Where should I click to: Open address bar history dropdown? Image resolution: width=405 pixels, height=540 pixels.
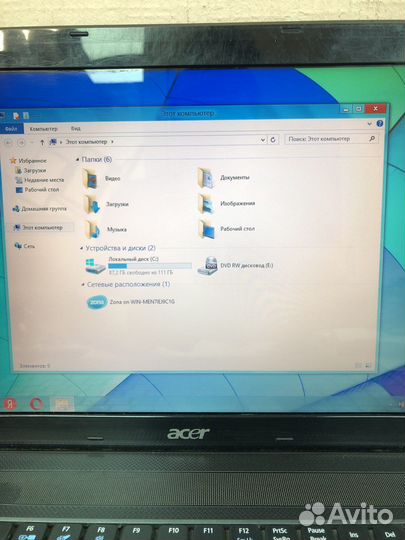(x=263, y=140)
